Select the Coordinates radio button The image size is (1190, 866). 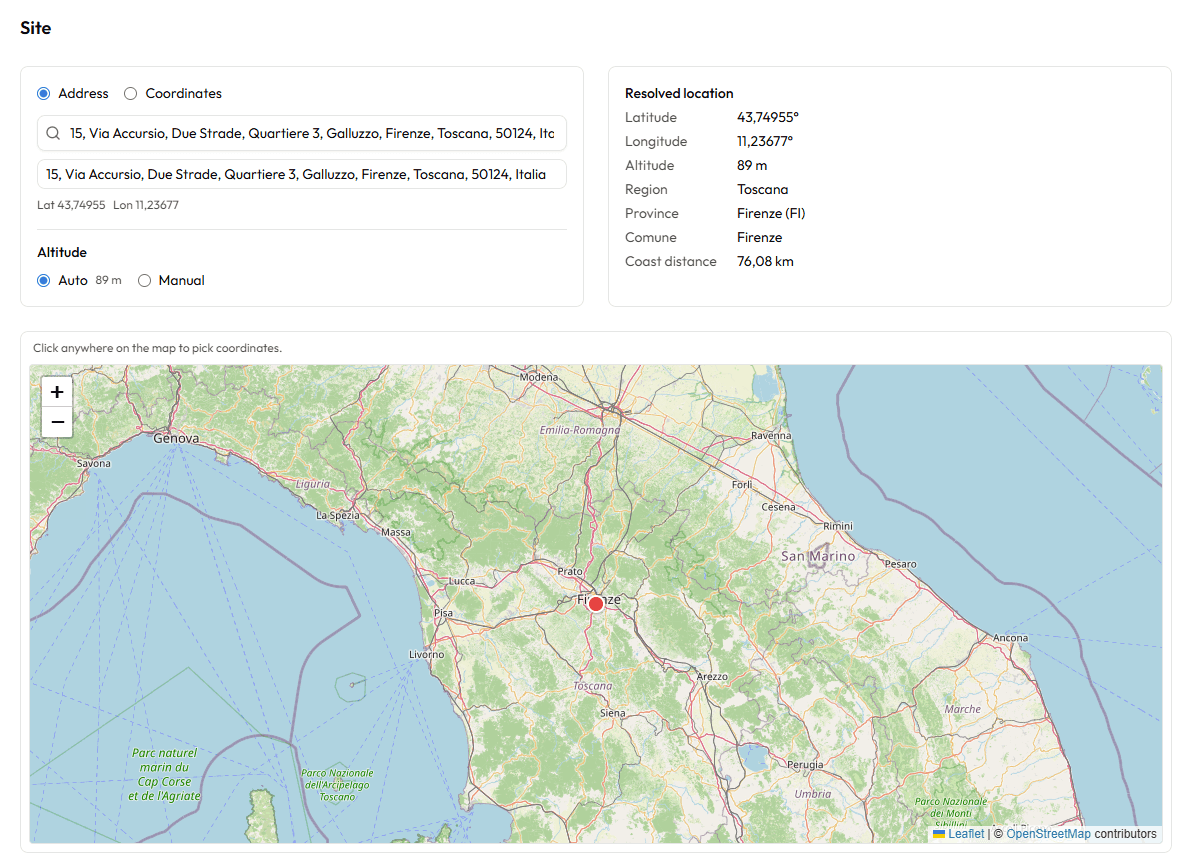[x=131, y=93]
